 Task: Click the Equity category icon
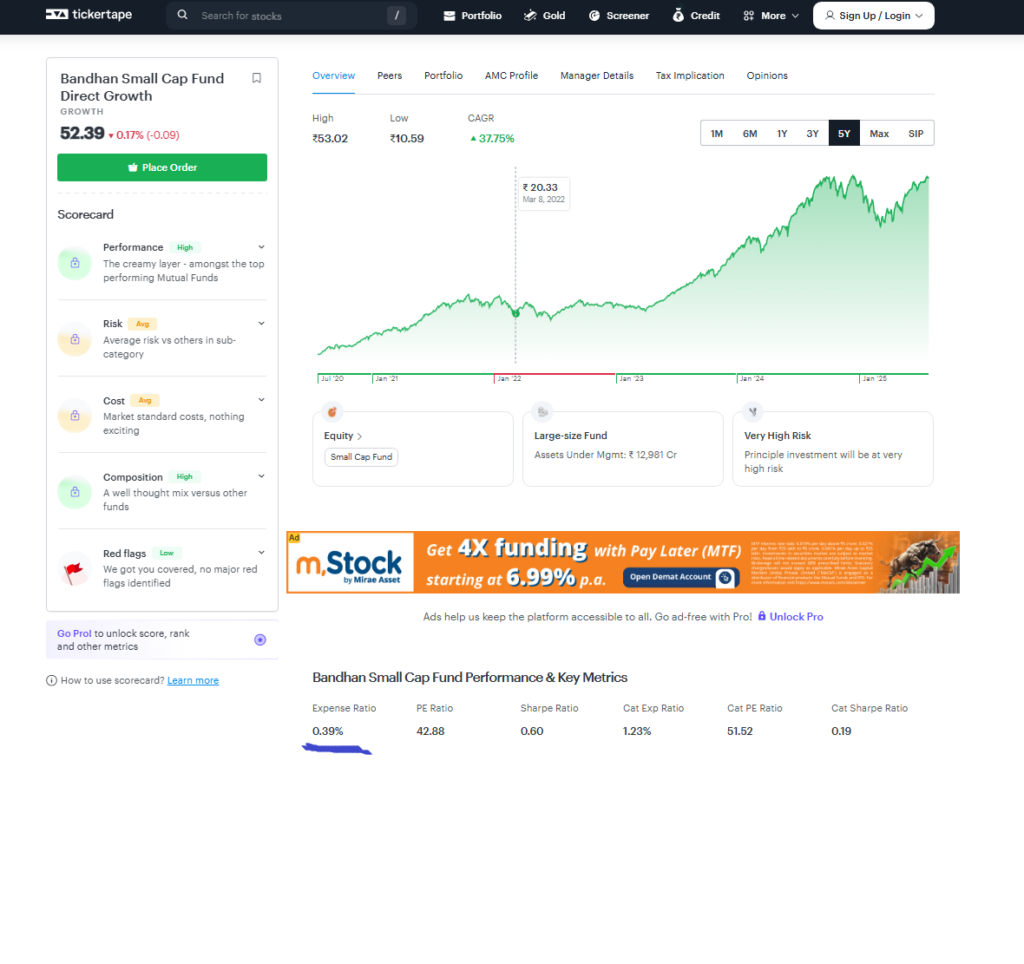coord(332,411)
